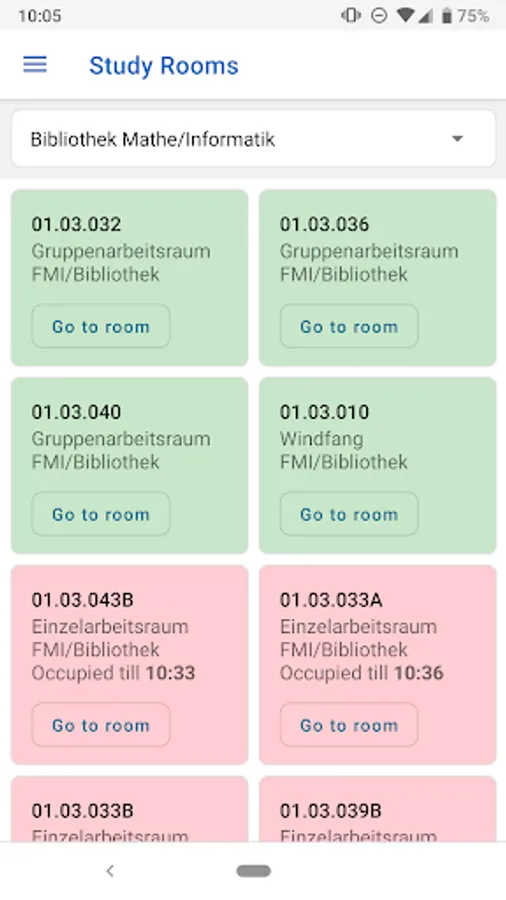506x900 pixels.
Task: Tap the Wi-Fi icon in status bar
Action: tap(405, 15)
